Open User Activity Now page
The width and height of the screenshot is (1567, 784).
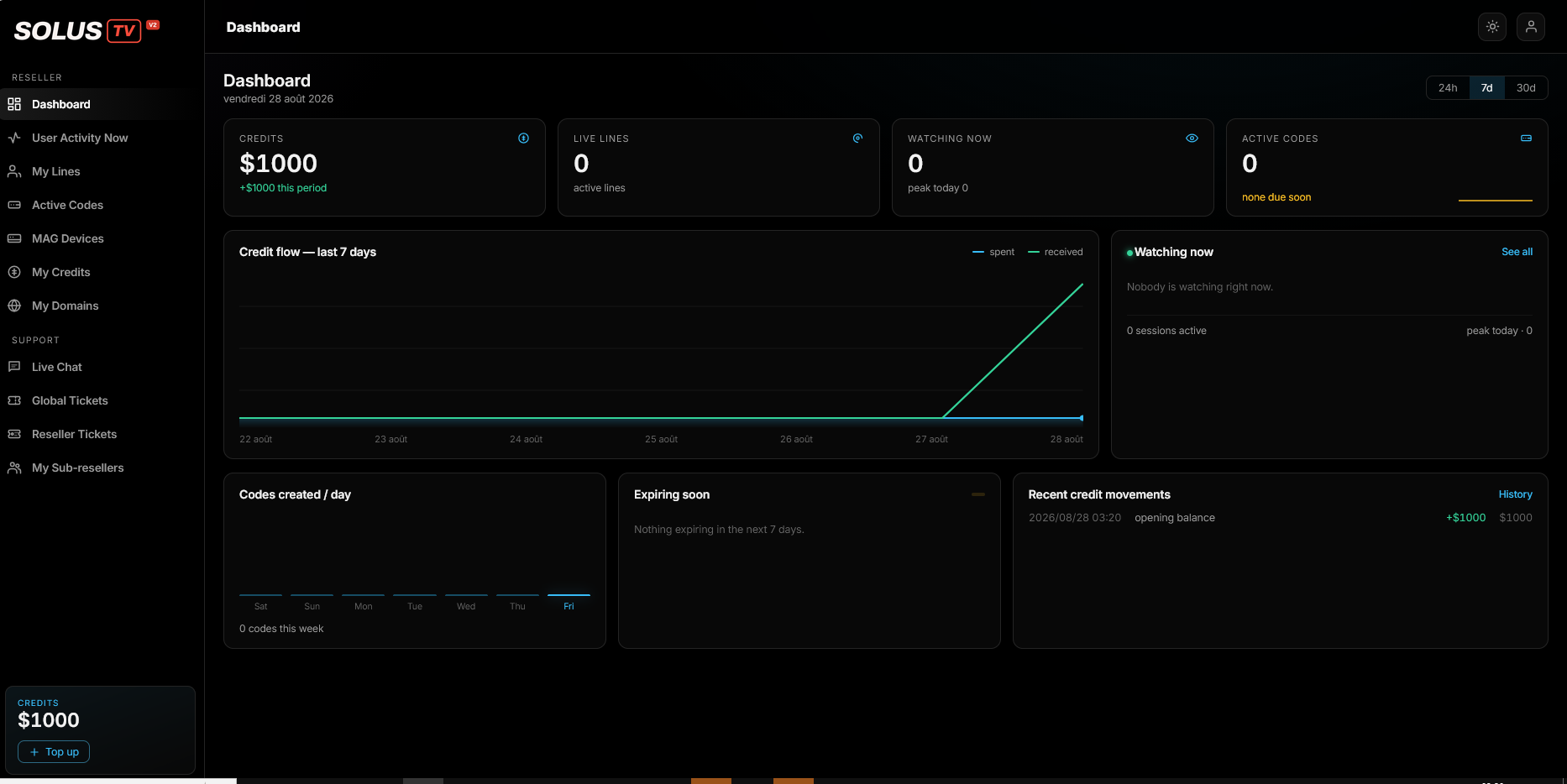[x=80, y=138]
